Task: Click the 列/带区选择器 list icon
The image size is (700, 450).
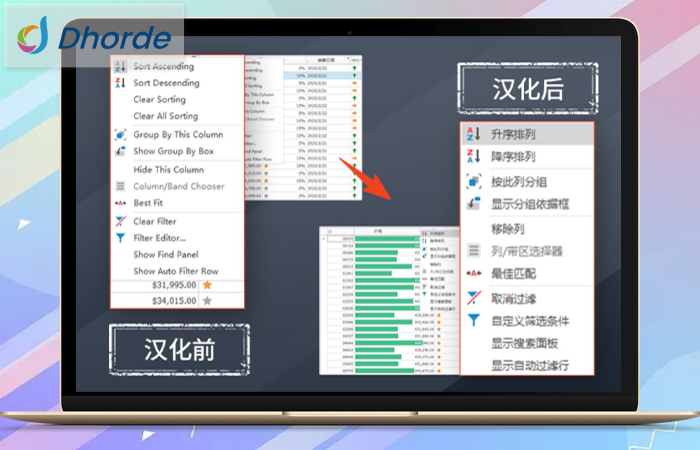Action: 473,251
